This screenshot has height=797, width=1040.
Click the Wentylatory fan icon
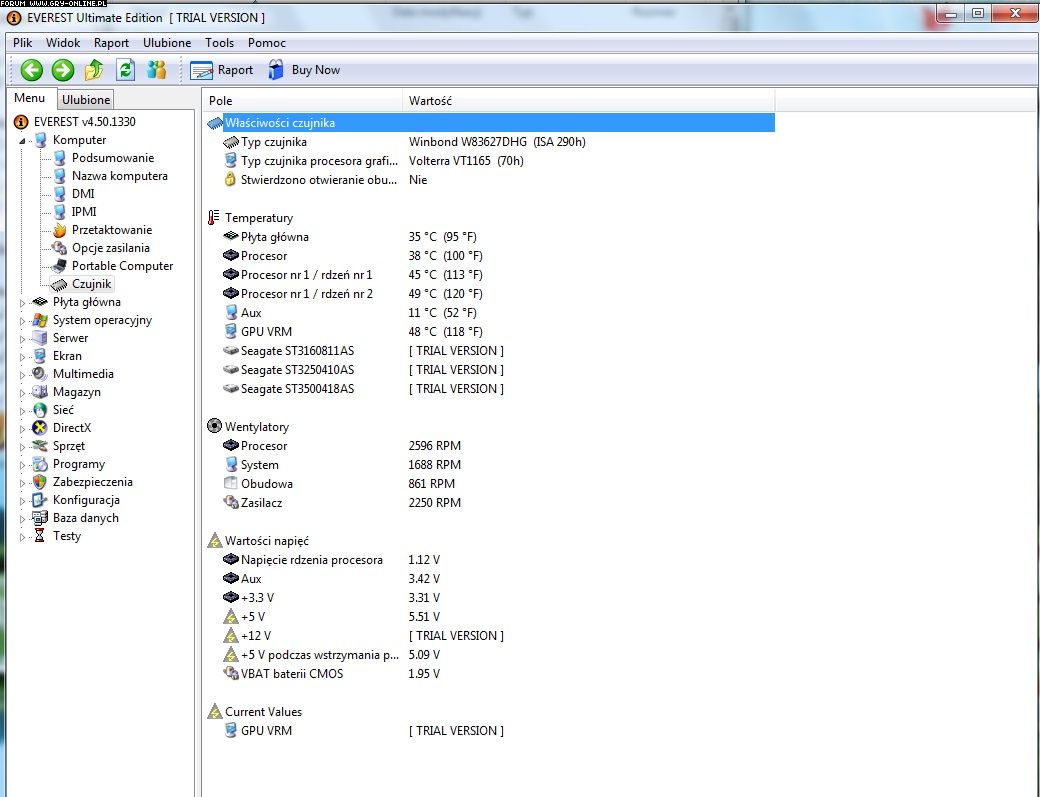pyautogui.click(x=214, y=426)
